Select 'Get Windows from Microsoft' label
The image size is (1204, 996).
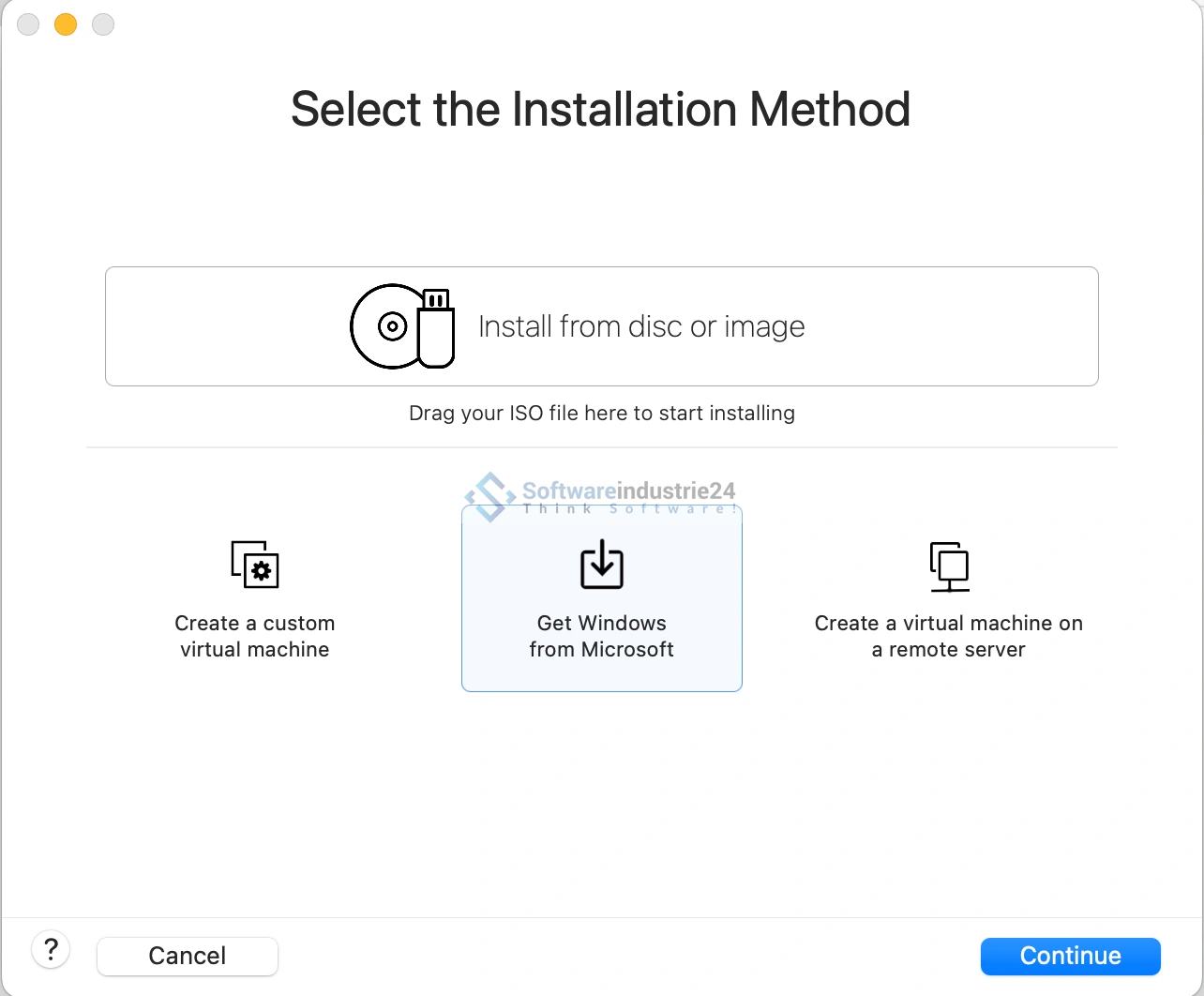tap(602, 637)
